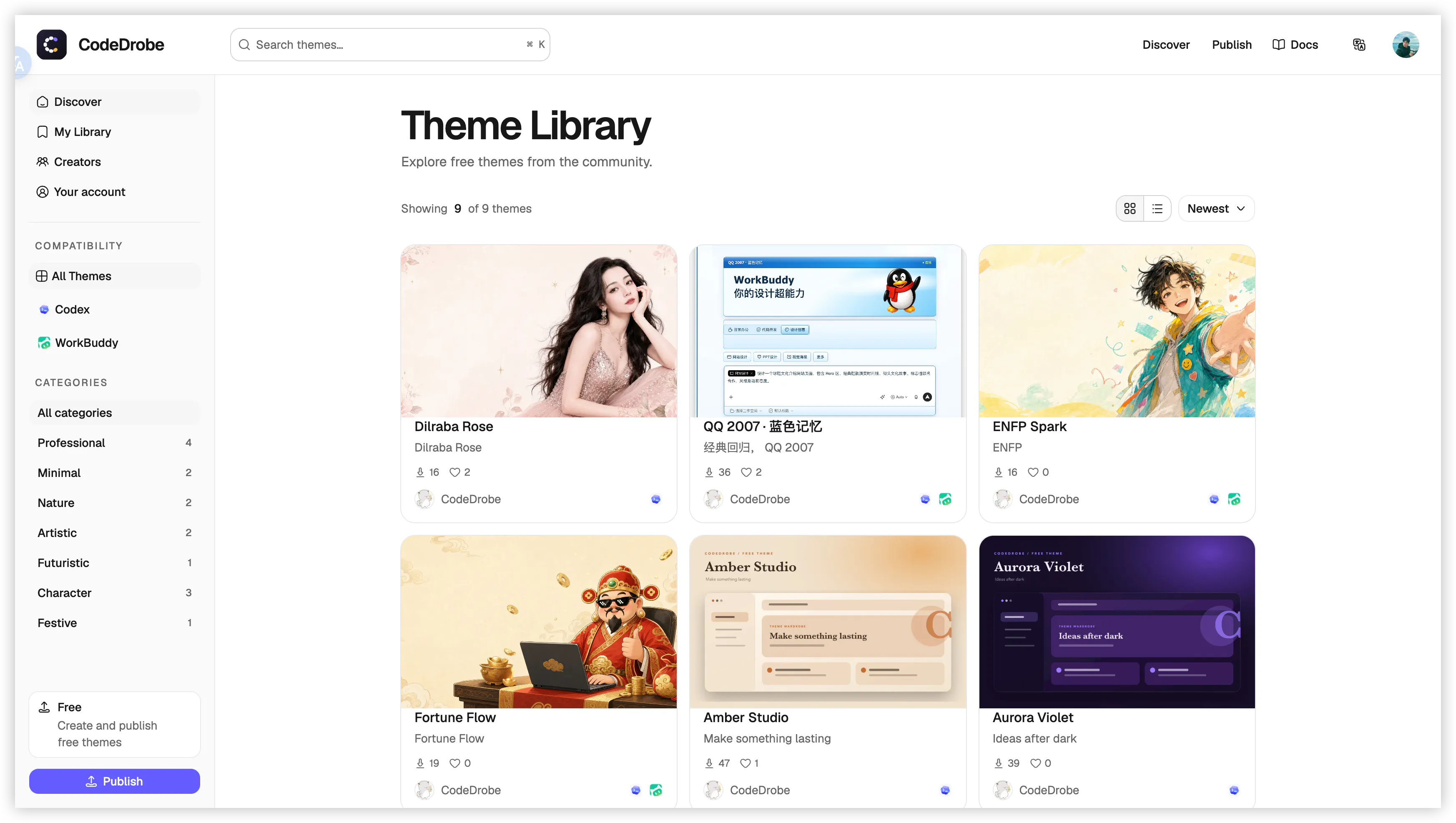Click the ENFP Spark theme title
Viewport: 1456px width, 823px height.
[x=1029, y=426]
